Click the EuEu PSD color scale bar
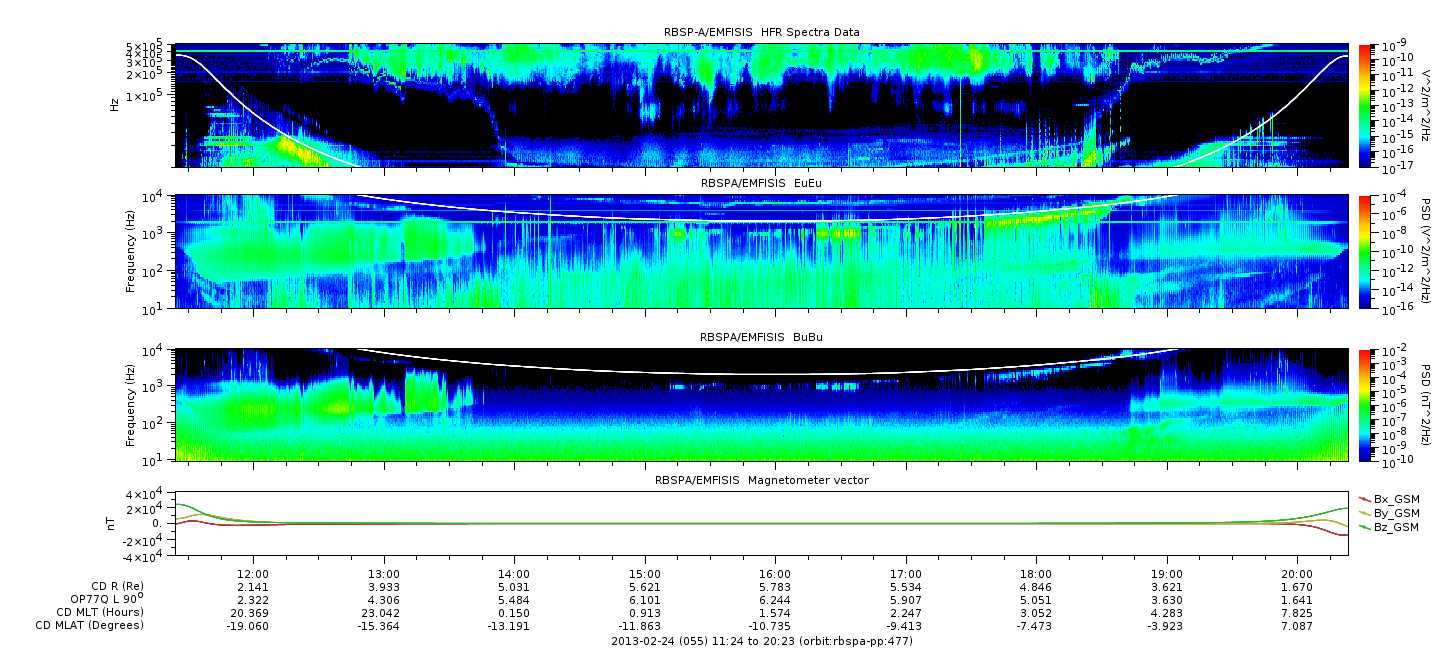The width and height of the screenshot is (1447, 658). point(1366,252)
